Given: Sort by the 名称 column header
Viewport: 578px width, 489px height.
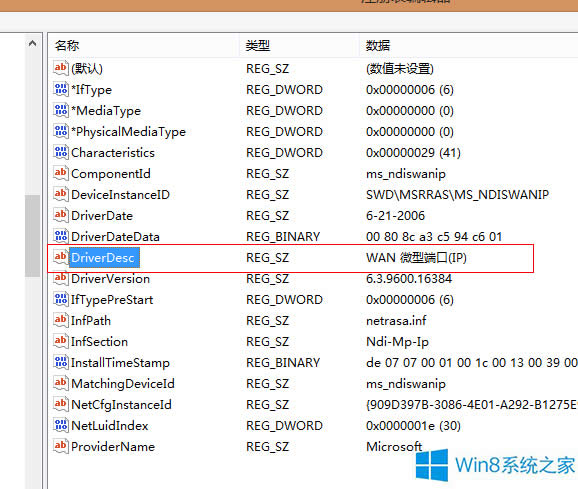Looking at the screenshot, I should click(x=144, y=46).
